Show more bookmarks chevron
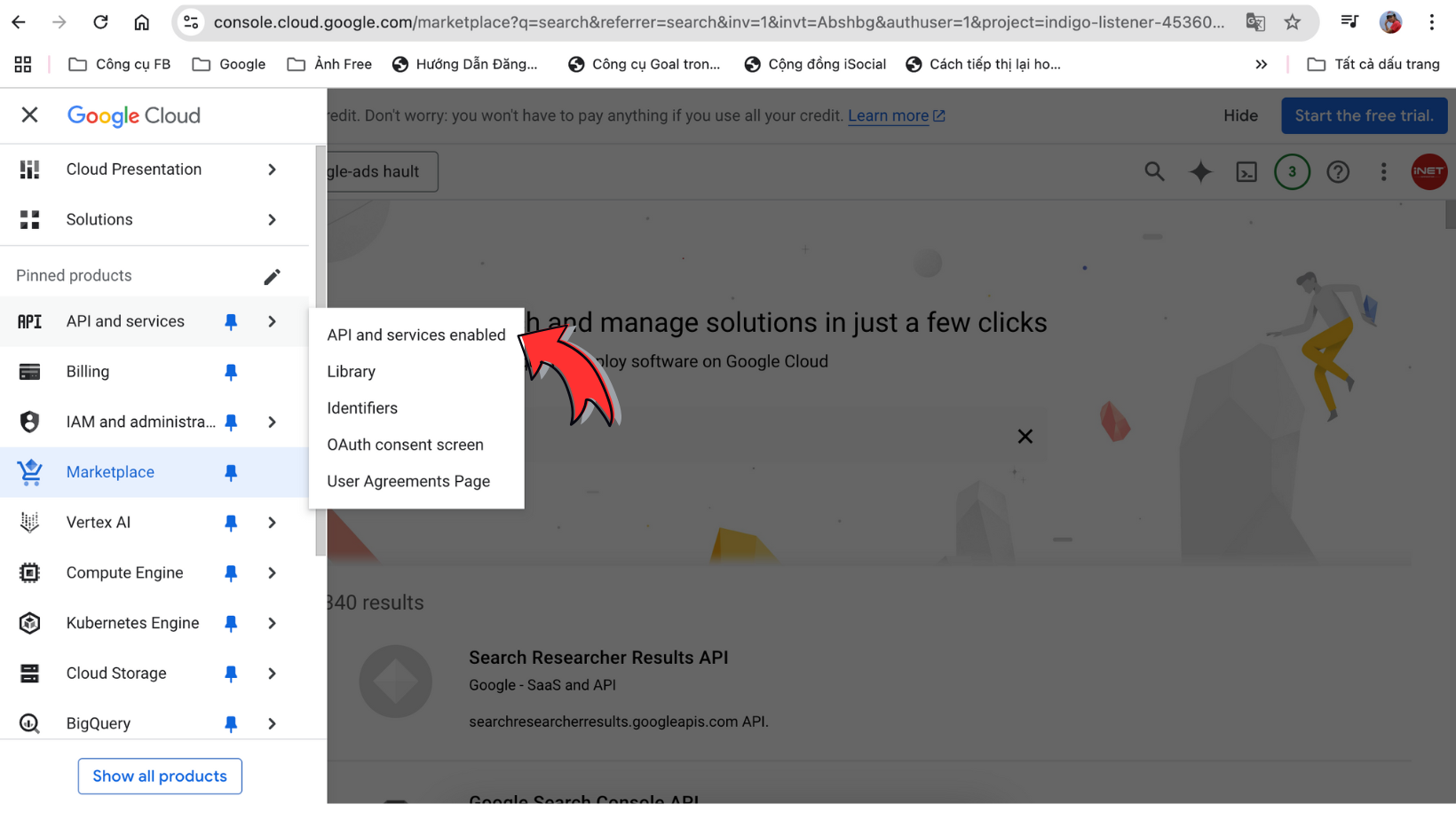The image size is (1456, 820). 1261,64
